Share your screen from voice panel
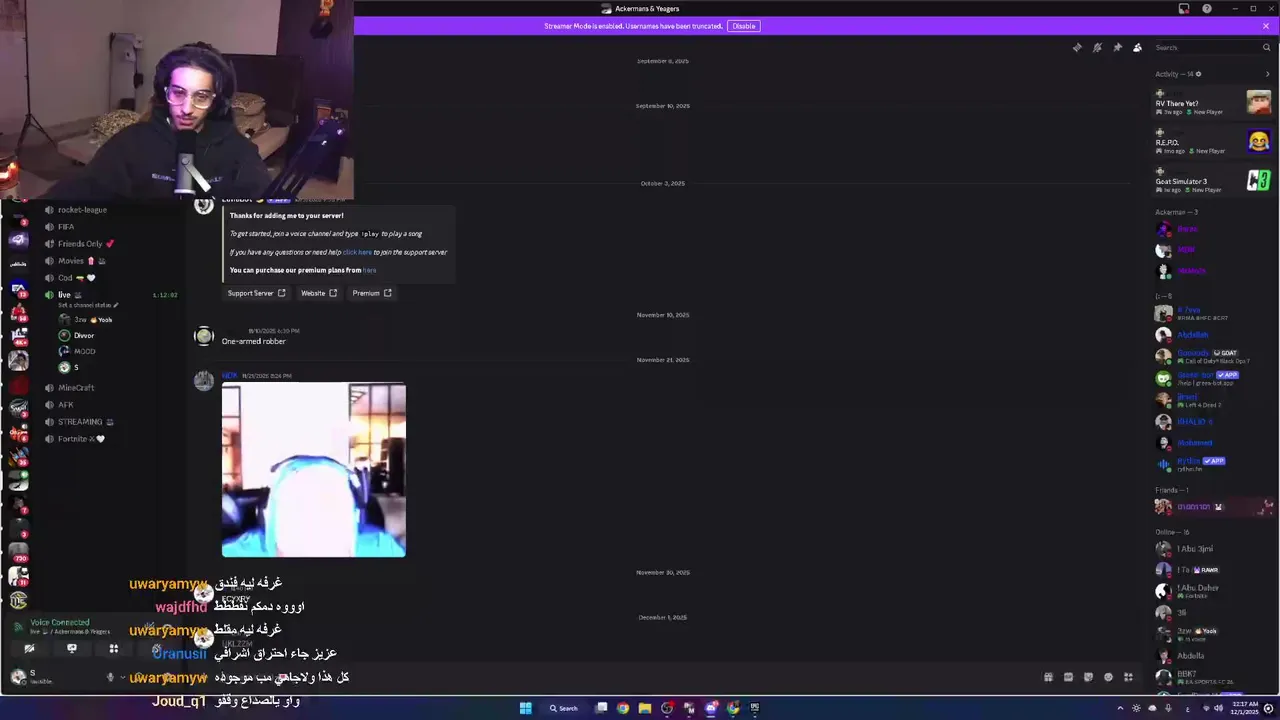The height and width of the screenshot is (720, 1280). 71,649
